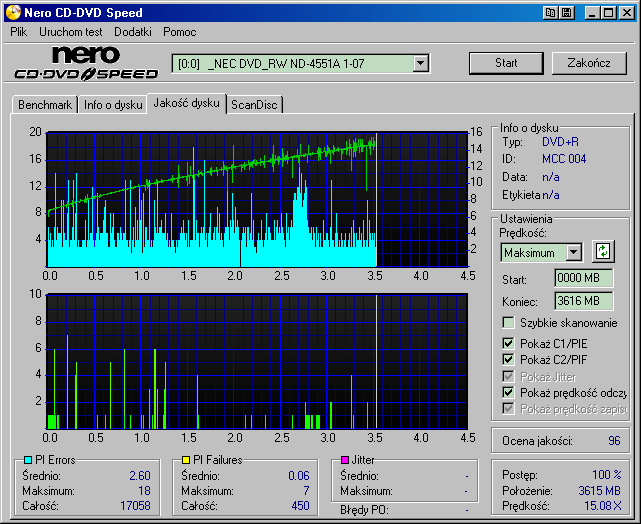Screen dimensions: 641x524
Task: Click the save screenshot floppy icon
Action: pyautogui.click(x=567, y=13)
